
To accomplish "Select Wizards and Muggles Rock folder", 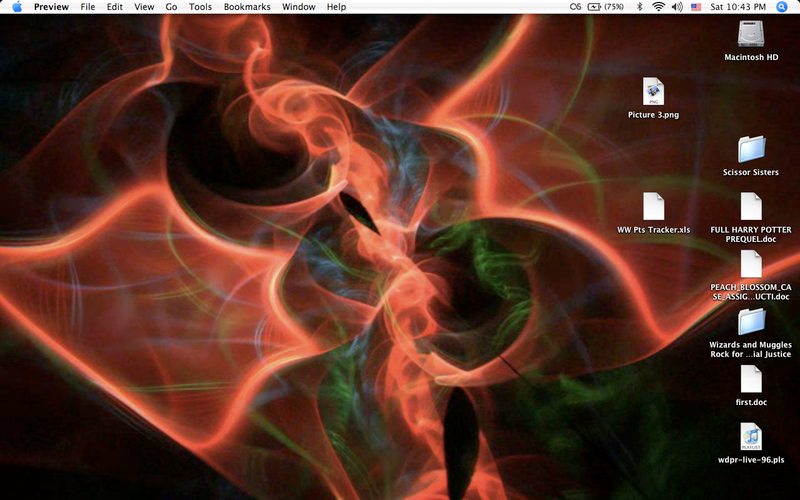I will point(751,321).
